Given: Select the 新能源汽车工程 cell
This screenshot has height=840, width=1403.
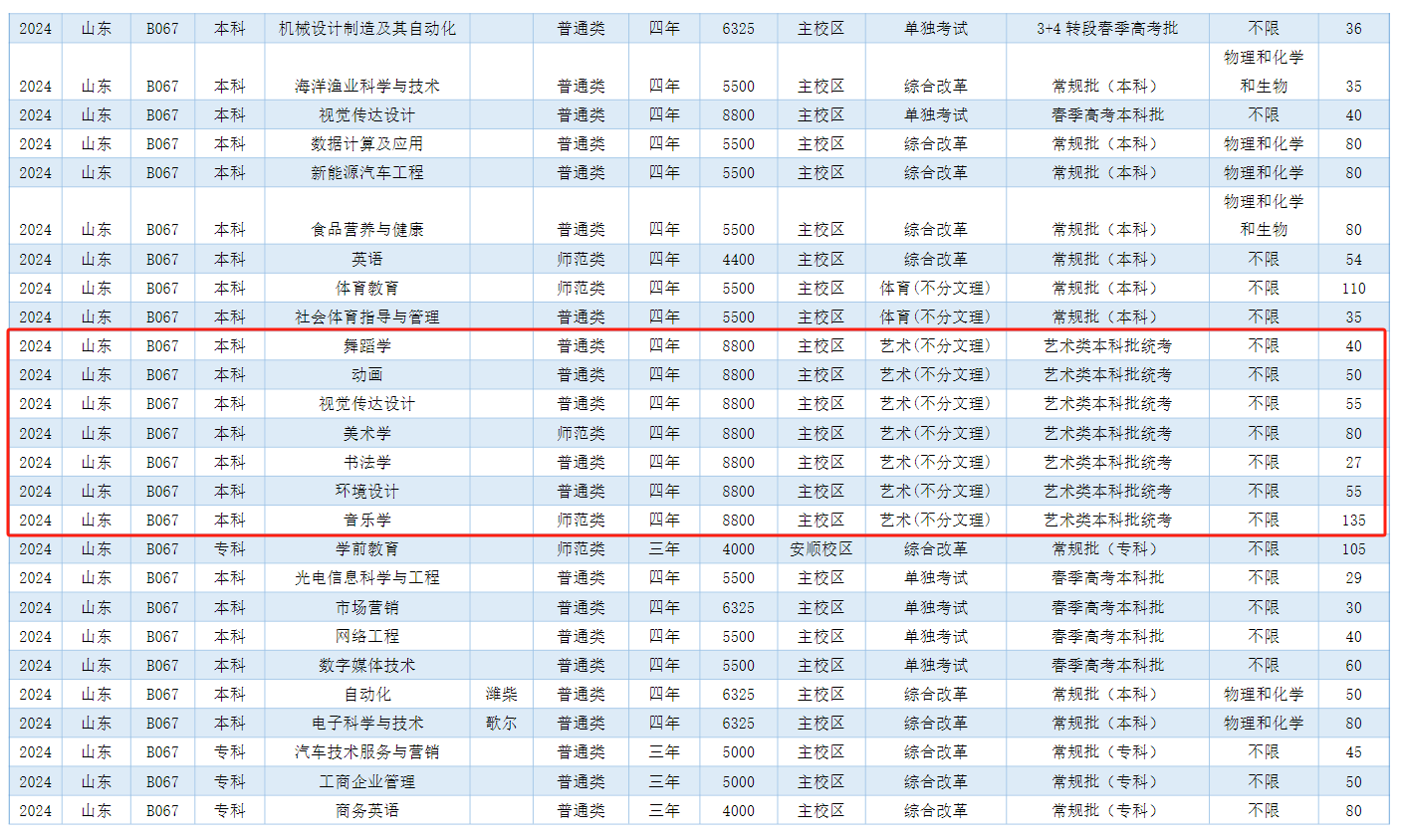Looking at the screenshot, I should point(366,172).
